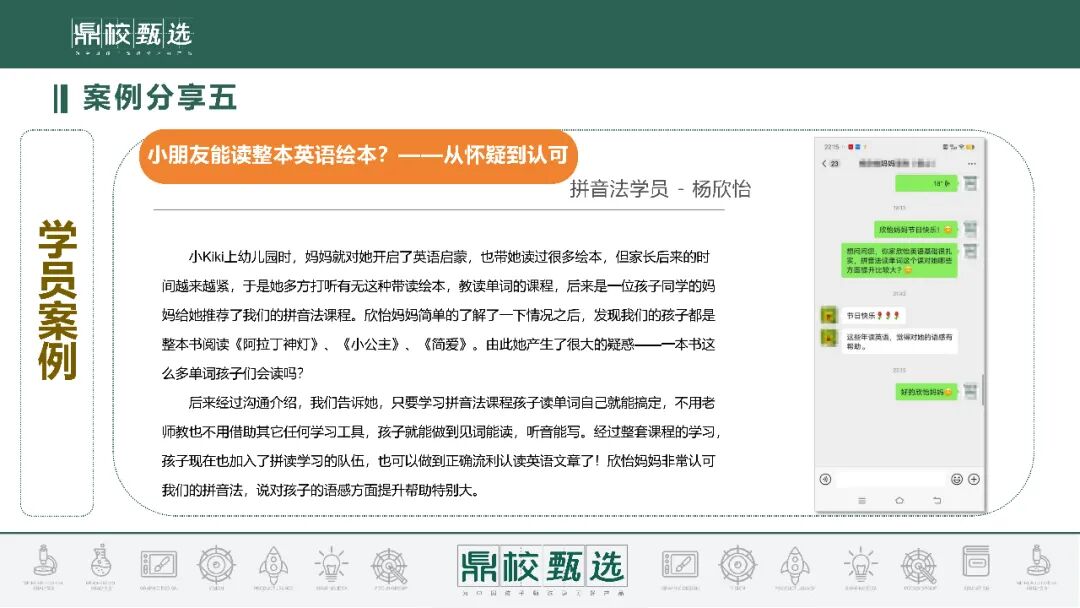Click the 案例分享五 slide title
Image resolution: width=1080 pixels, height=608 pixels.
tap(160, 98)
